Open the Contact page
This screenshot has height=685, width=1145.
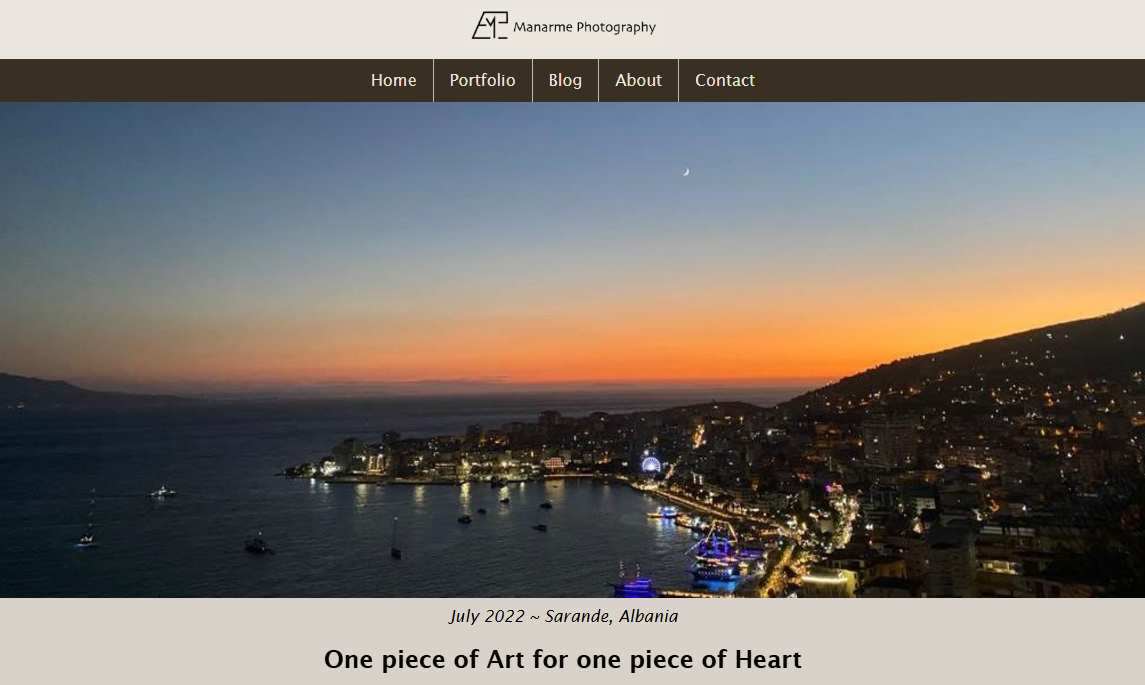tap(724, 80)
